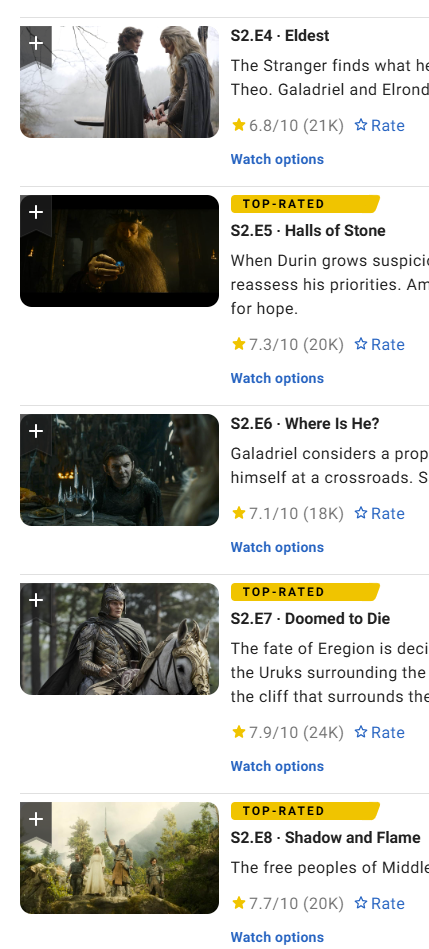Open Watch options for Shadow and Flame
Viewport: 429px width, 949px height.
pyautogui.click(x=277, y=938)
